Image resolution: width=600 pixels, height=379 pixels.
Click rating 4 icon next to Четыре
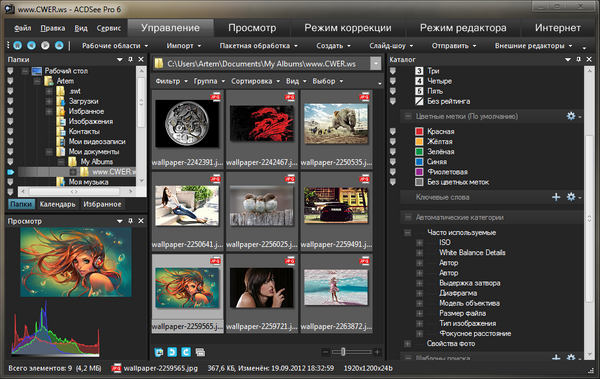pyautogui.click(x=419, y=81)
